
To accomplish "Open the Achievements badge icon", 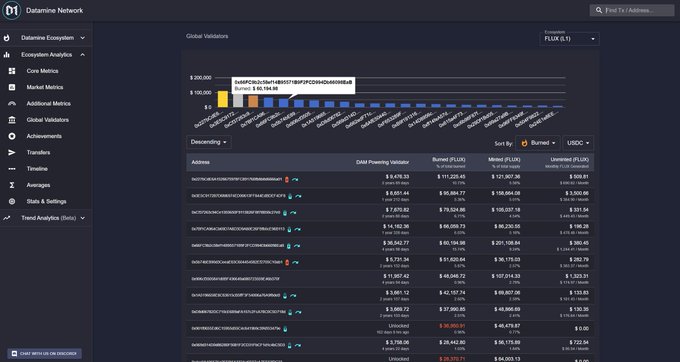I will pos(12,136).
